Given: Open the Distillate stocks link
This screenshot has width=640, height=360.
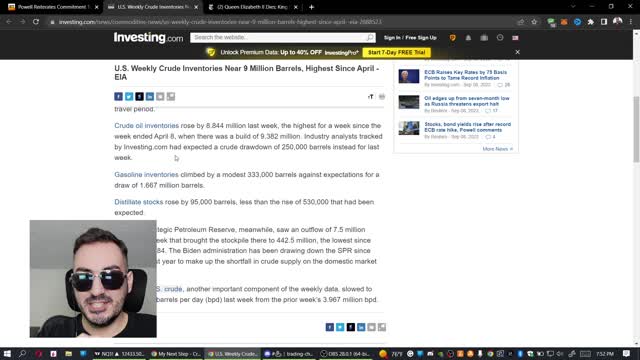Looking at the screenshot, I should 139,202.
